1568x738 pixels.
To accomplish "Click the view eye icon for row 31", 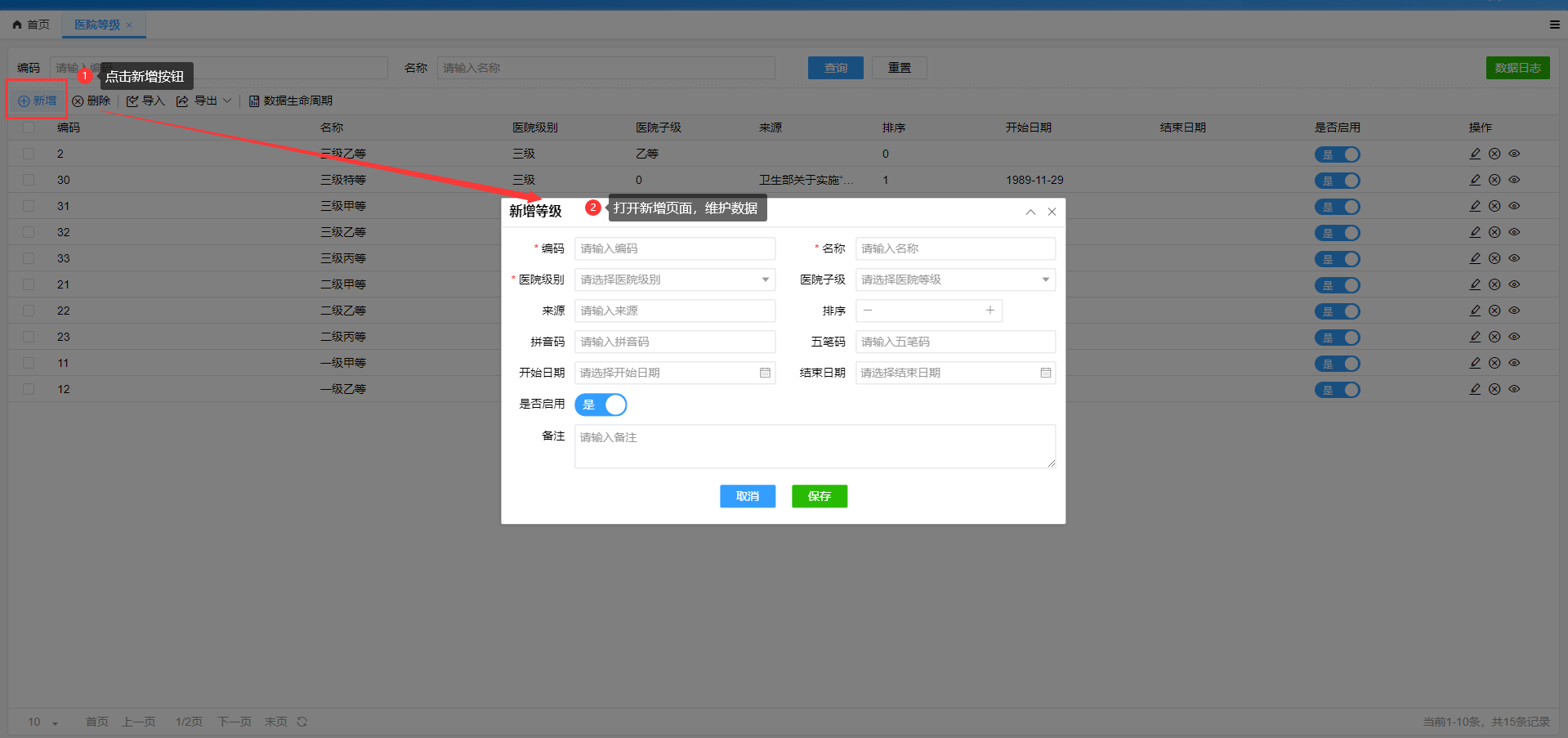I will tap(1514, 206).
